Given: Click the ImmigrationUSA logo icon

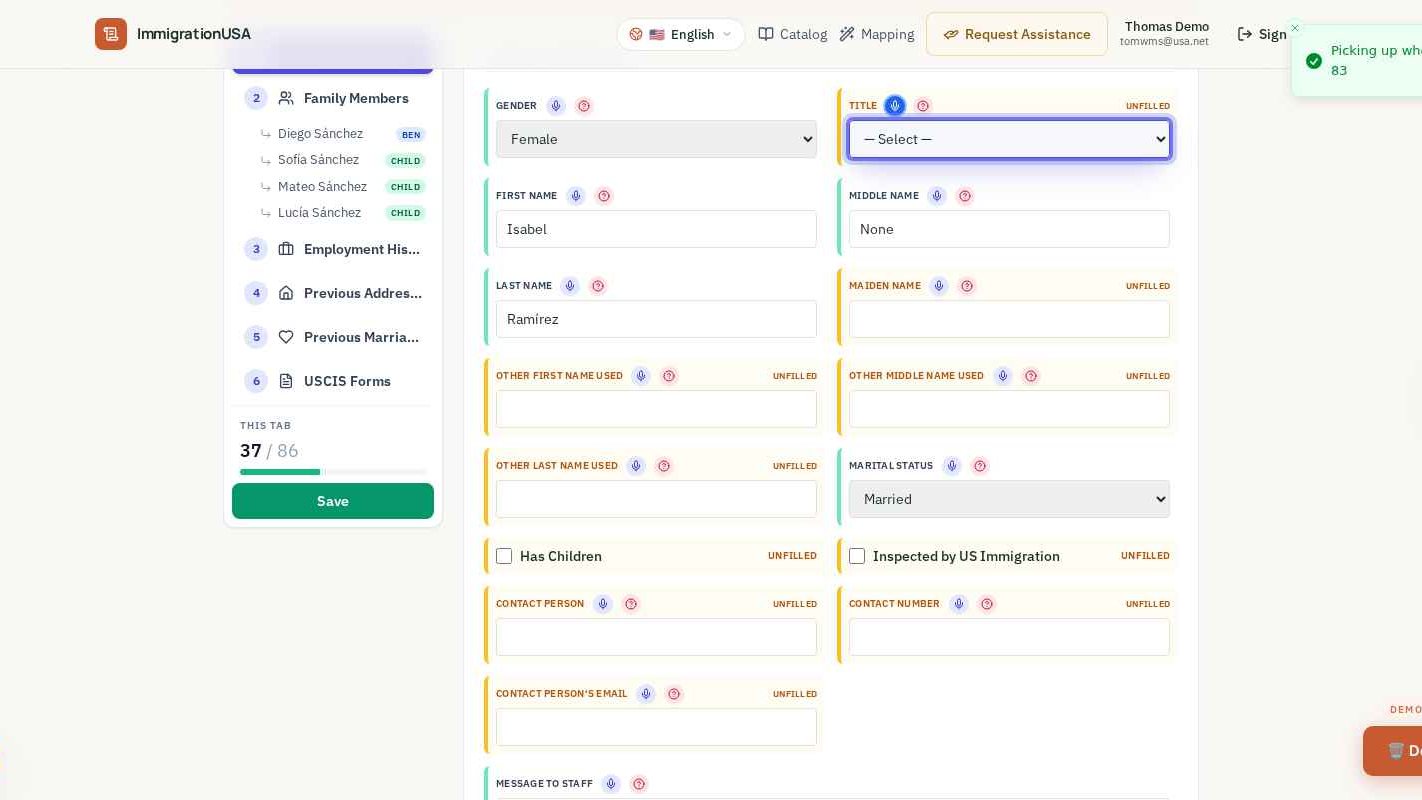Looking at the screenshot, I should [111, 34].
